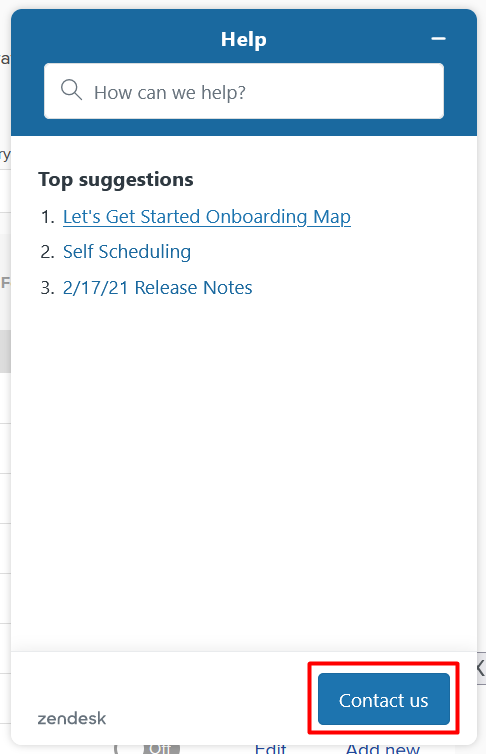The width and height of the screenshot is (486, 754).
Task: Click the Contact us button
Action: [x=384, y=699]
